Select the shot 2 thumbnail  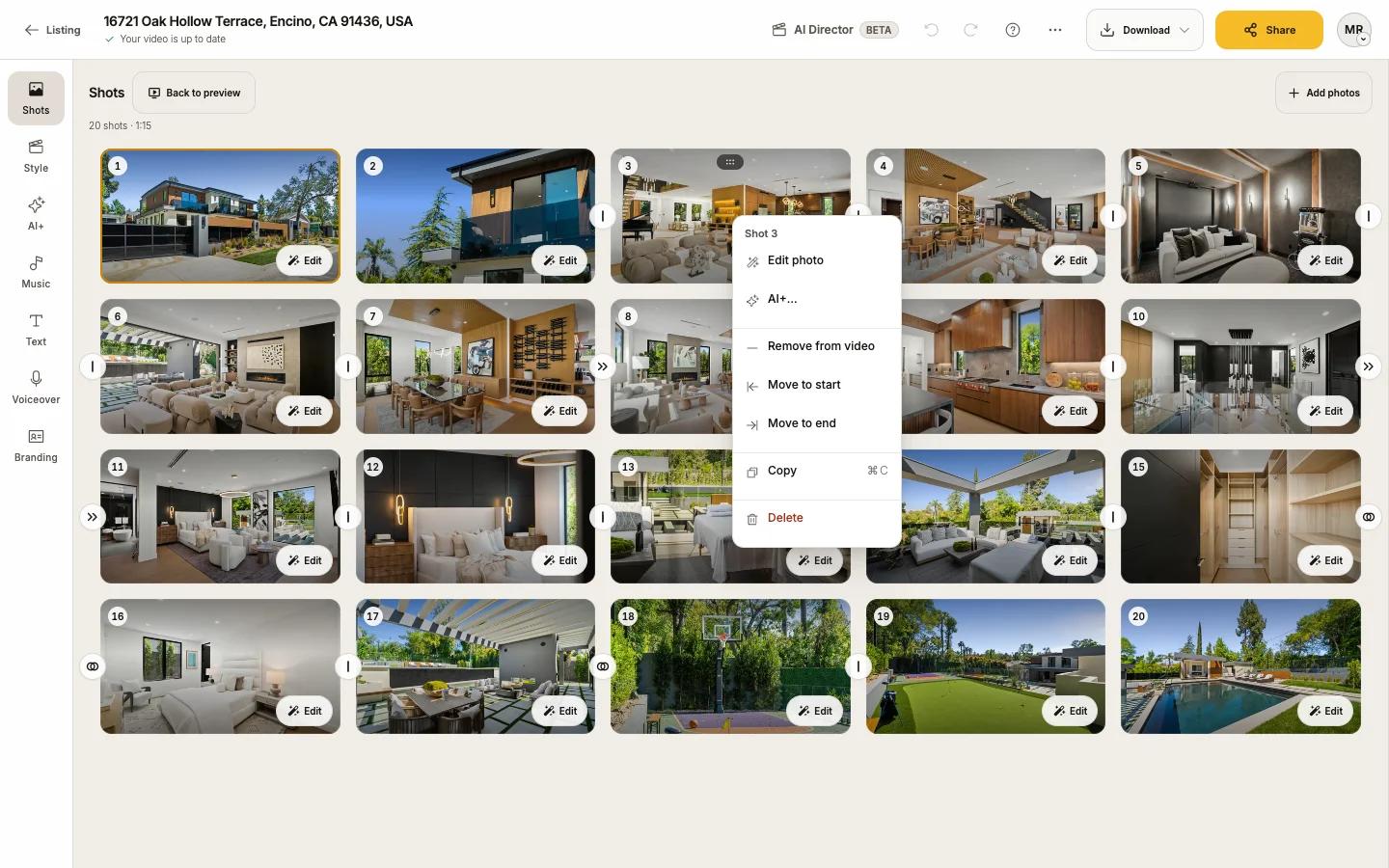point(476,216)
